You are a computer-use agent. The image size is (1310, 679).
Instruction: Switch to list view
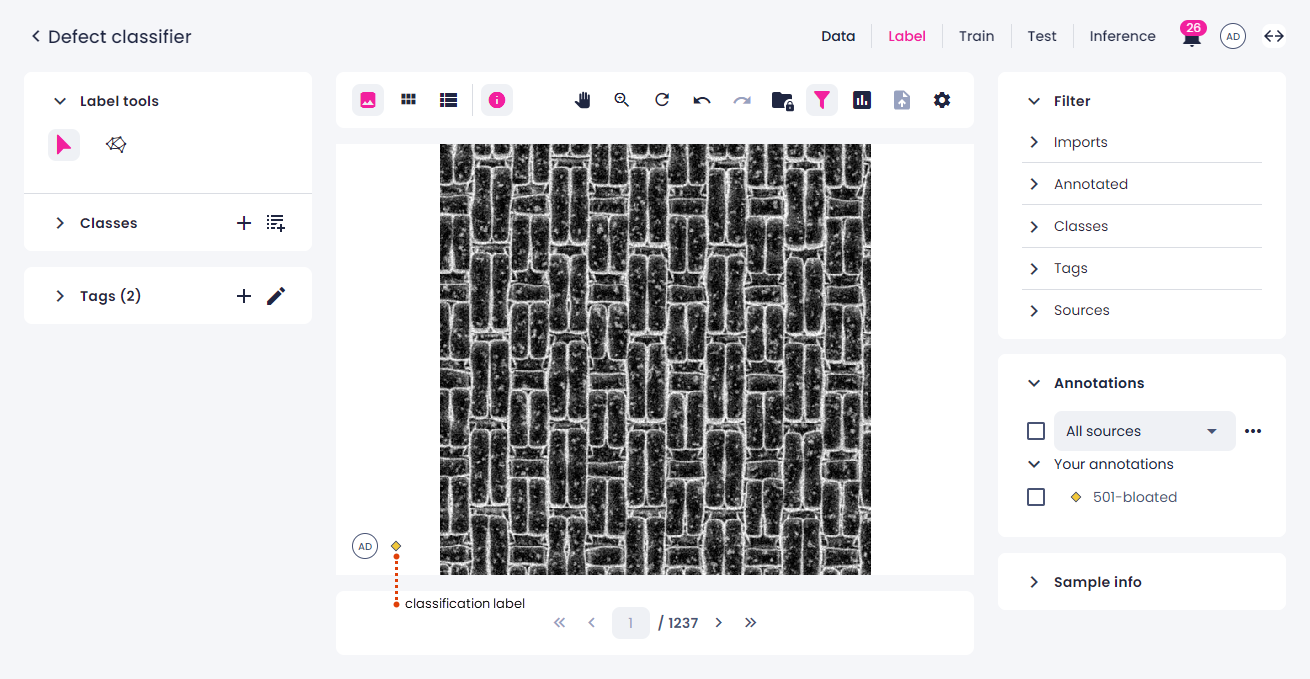pos(449,100)
